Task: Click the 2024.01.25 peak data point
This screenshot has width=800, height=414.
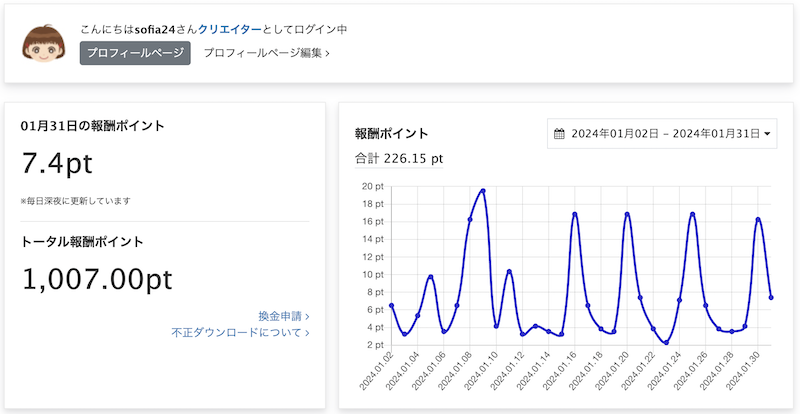Action: 692,214
